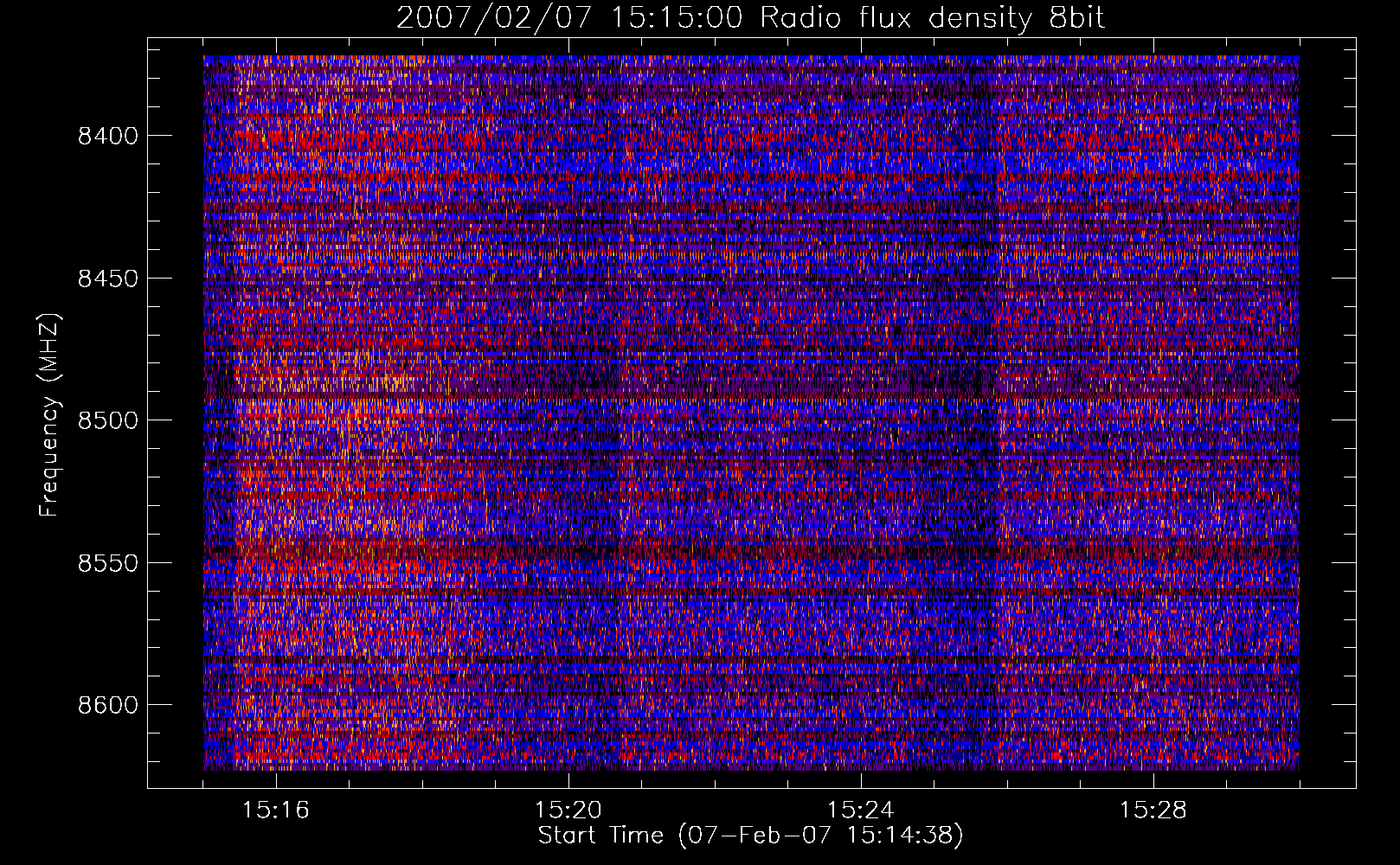1400x865 pixels.
Task: Click the "Start Time (07-Feb-07 15:14:38)" label
Action: tap(750, 836)
